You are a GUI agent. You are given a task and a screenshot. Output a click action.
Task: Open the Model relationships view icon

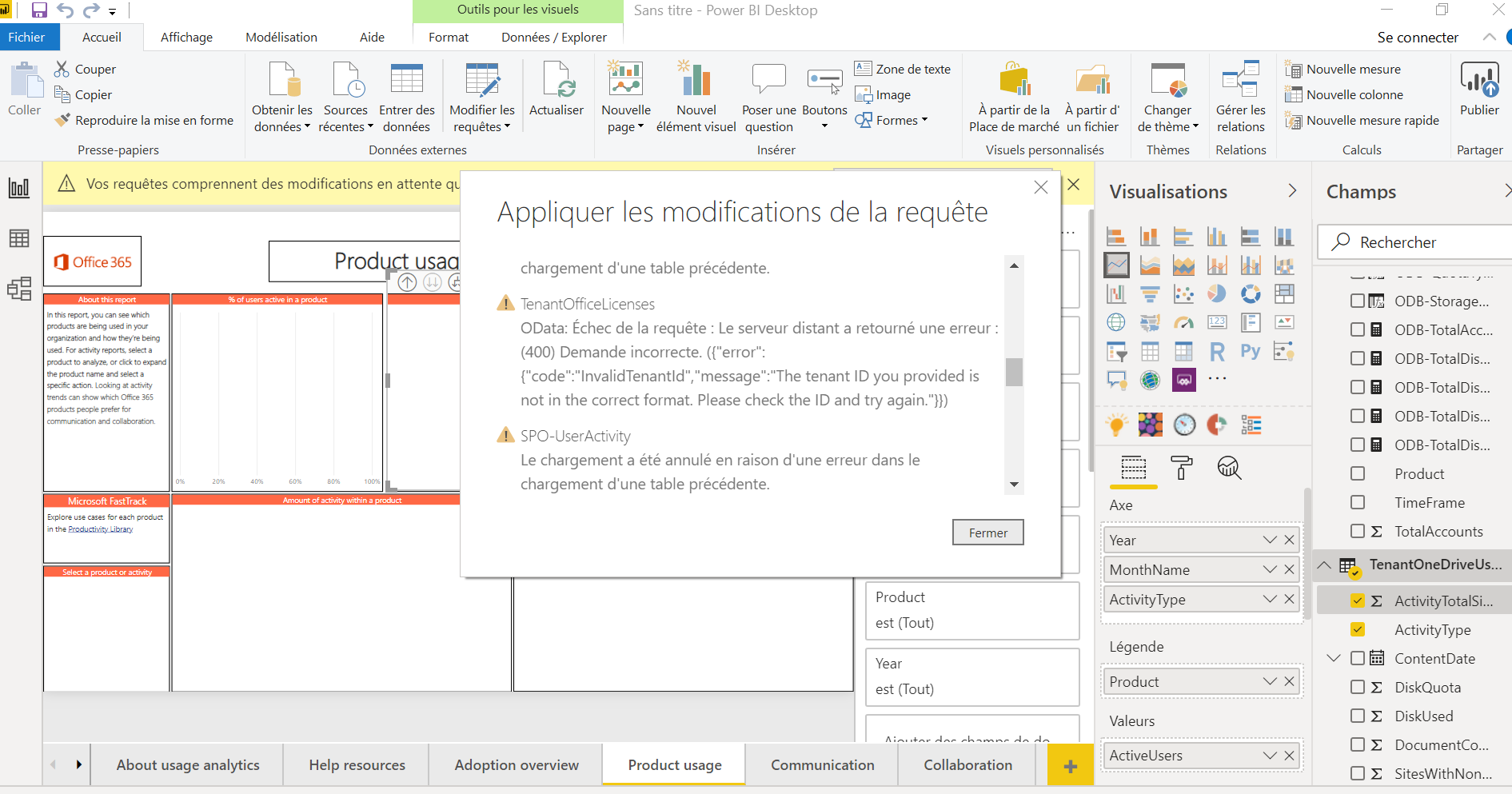click(19, 288)
